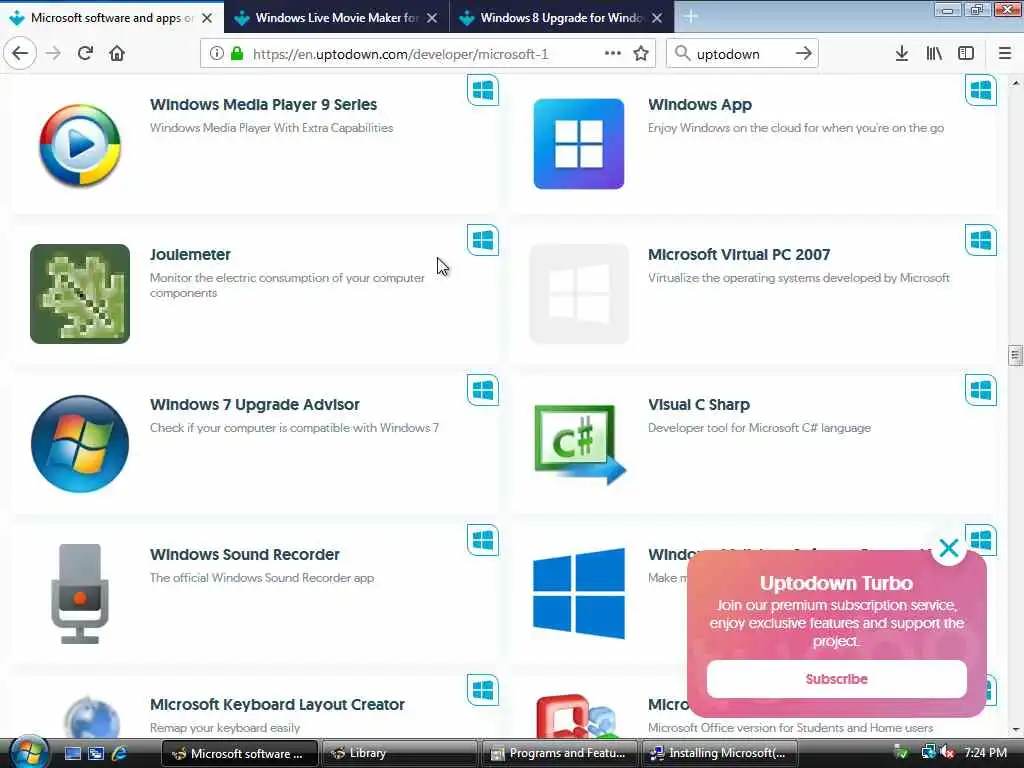
Task: Click the Visual C Sharp icon
Action: 579,444
